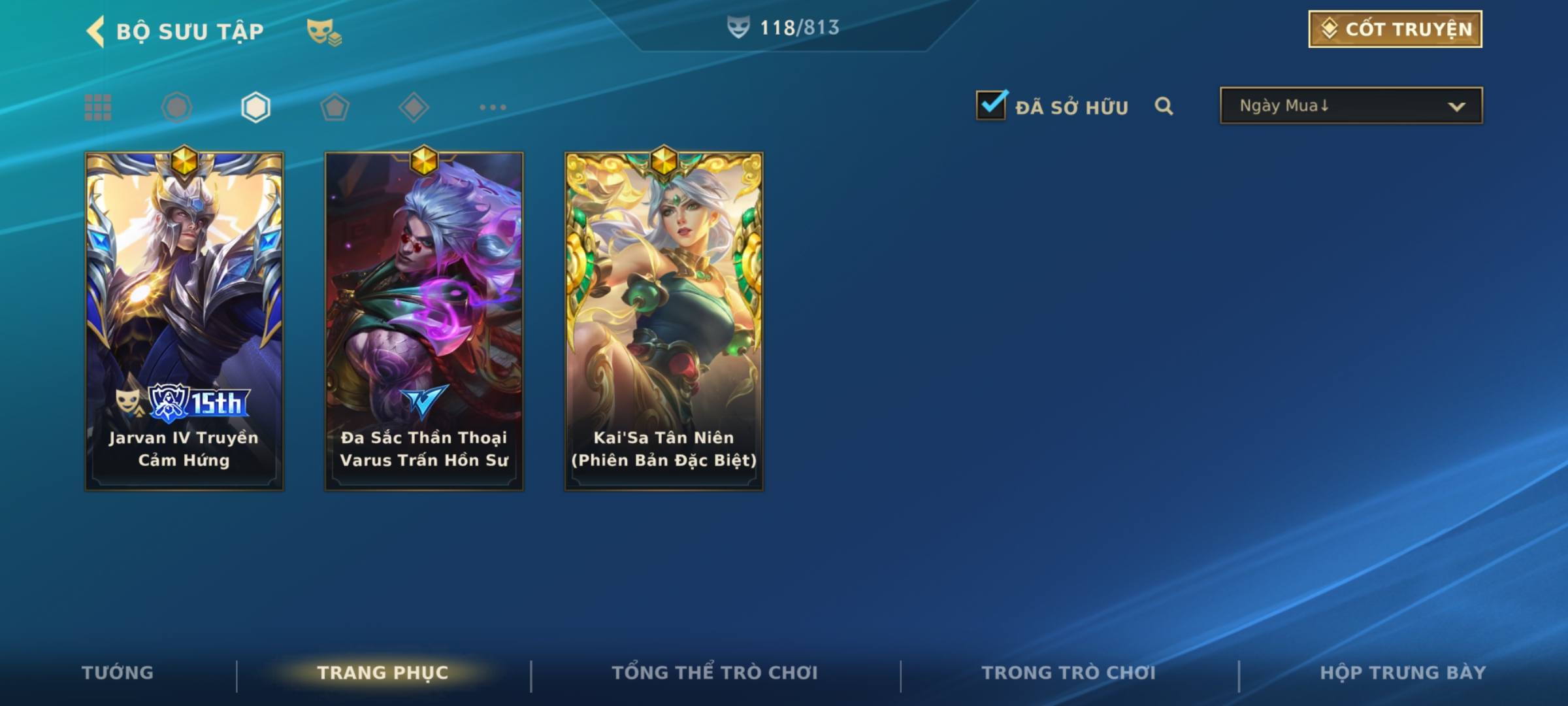Image resolution: width=1568 pixels, height=706 pixels.
Task: Select the hexagon rarity filter icon
Action: [255, 107]
